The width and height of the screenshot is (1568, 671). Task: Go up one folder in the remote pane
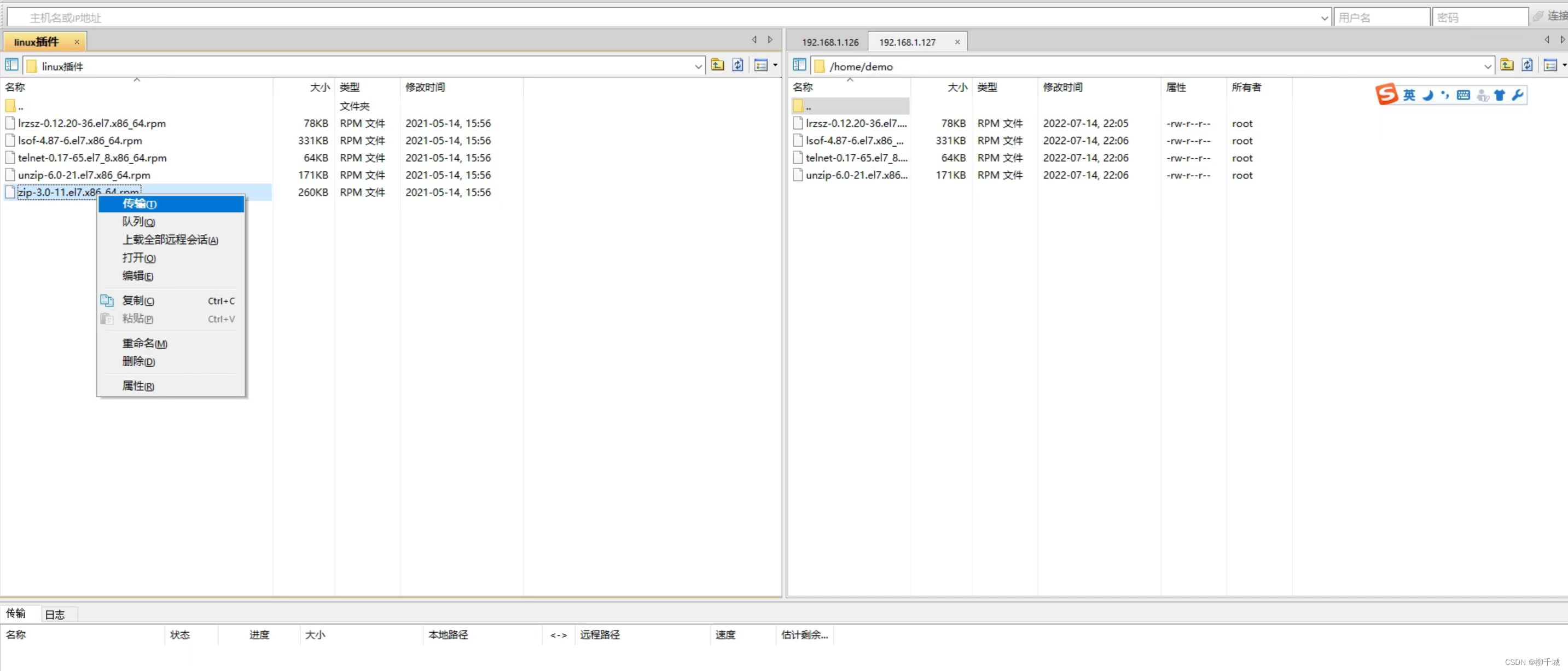pyautogui.click(x=1507, y=65)
